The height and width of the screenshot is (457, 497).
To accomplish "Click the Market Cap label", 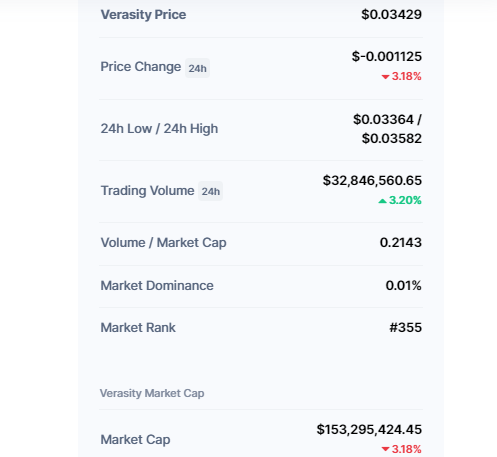I will point(135,440).
